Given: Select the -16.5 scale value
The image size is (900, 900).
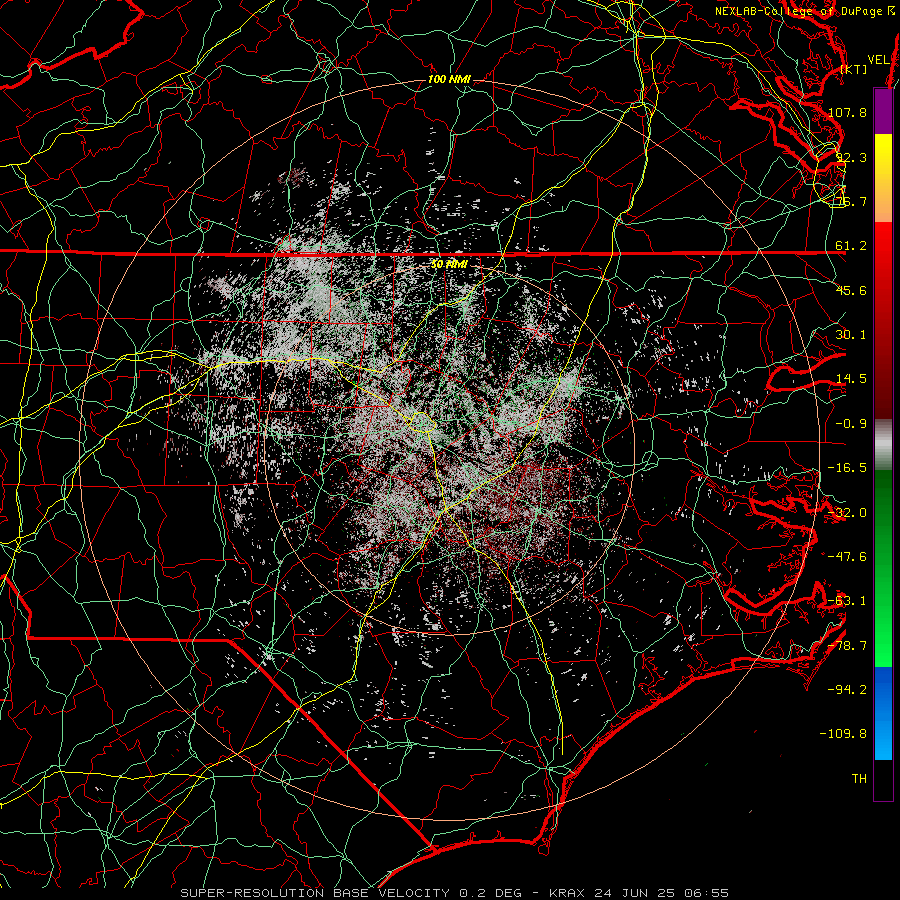Looking at the screenshot, I should point(847,468).
